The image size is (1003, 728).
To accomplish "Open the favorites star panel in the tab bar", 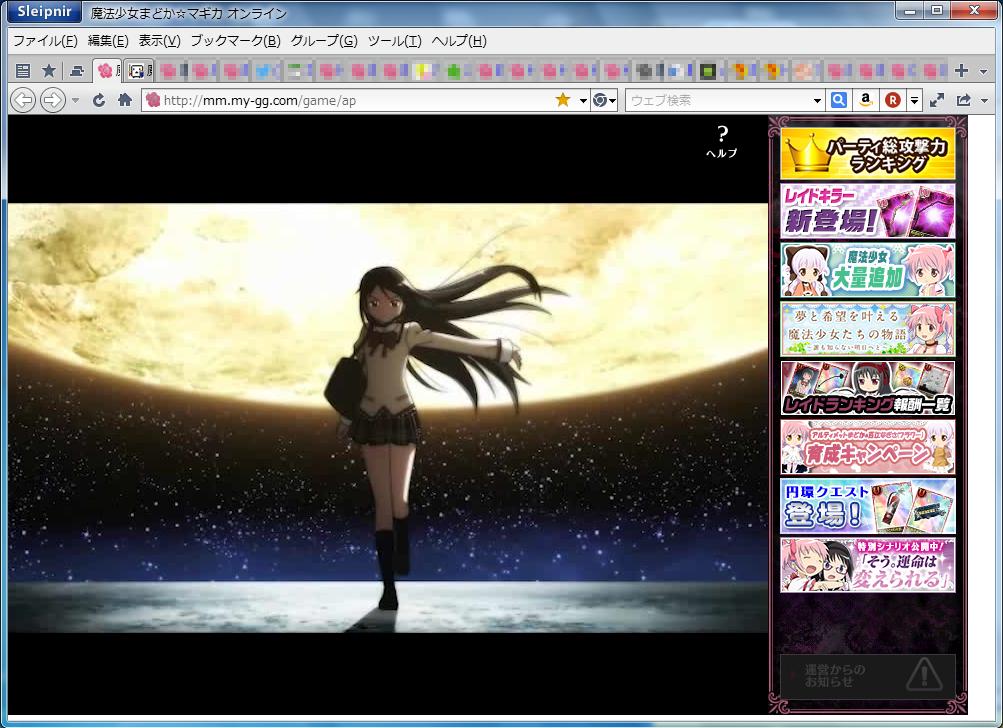I will click(x=49, y=71).
